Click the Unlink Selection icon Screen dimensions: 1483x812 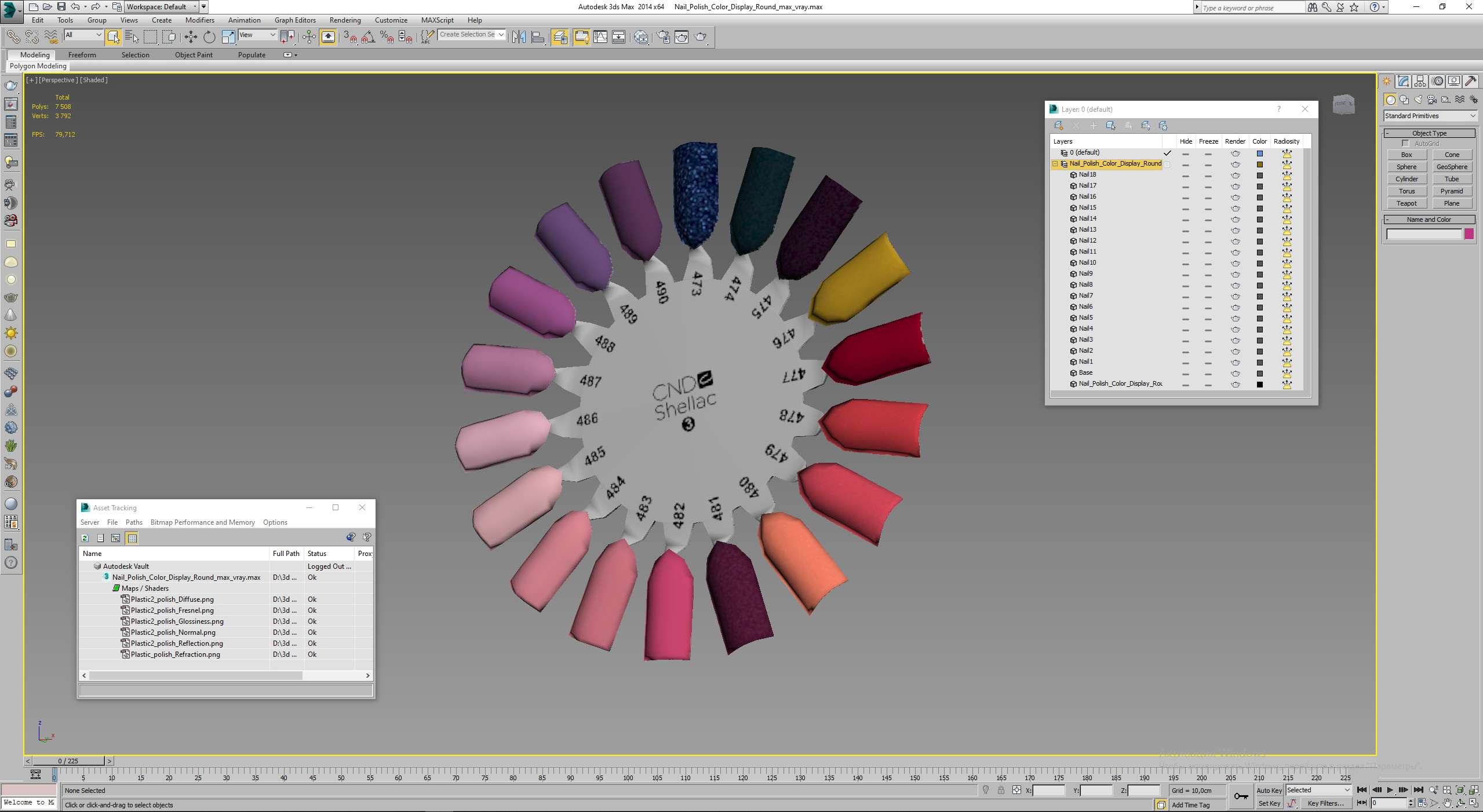[x=32, y=37]
